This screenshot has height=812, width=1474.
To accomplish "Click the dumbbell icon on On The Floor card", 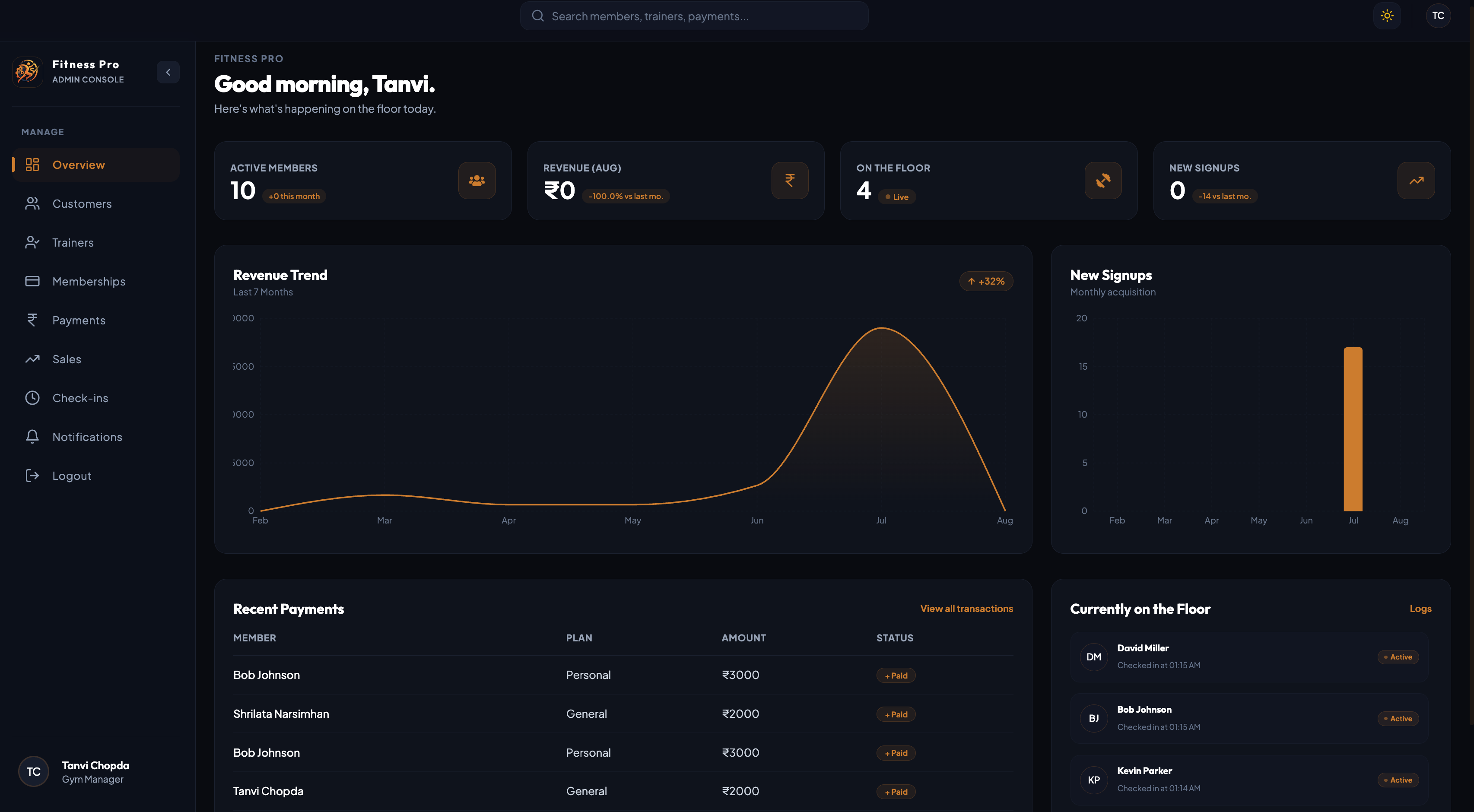I will [1102, 180].
